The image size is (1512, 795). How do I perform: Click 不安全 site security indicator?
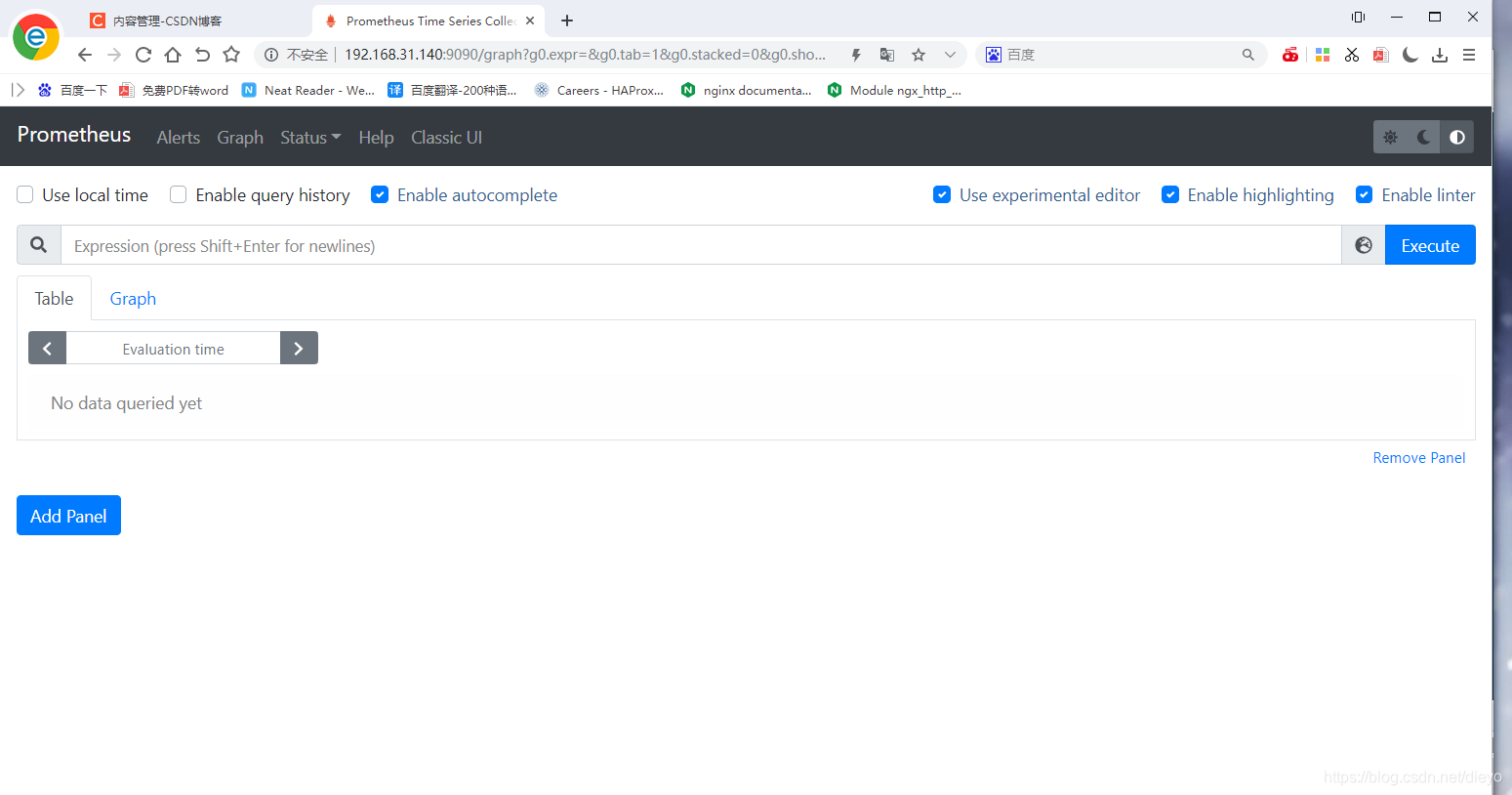tap(297, 55)
